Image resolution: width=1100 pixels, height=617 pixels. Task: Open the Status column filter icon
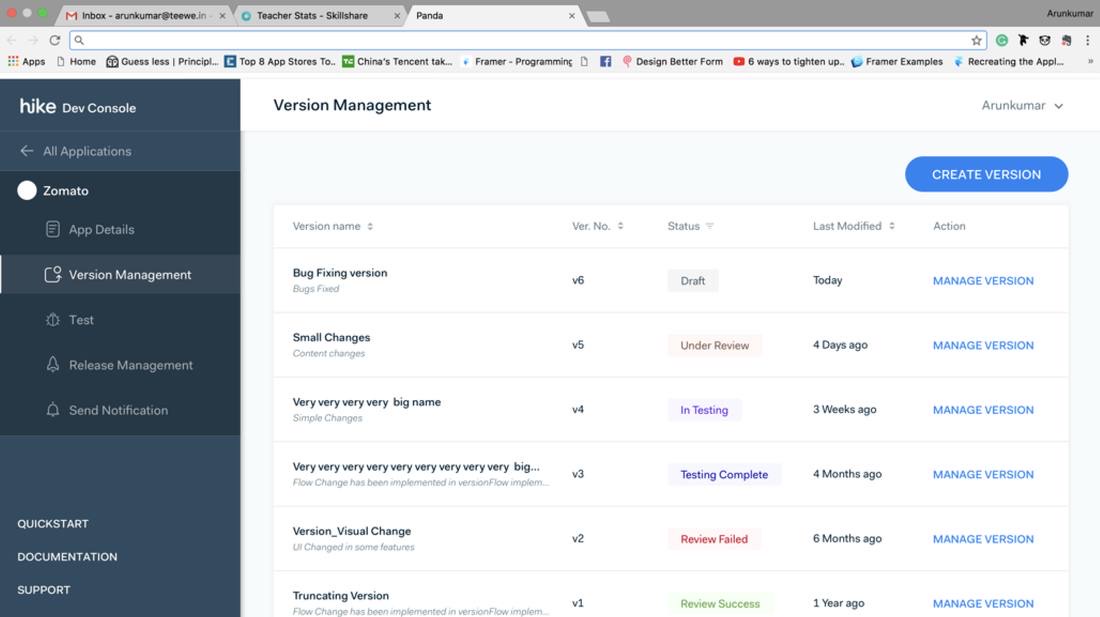tap(709, 226)
